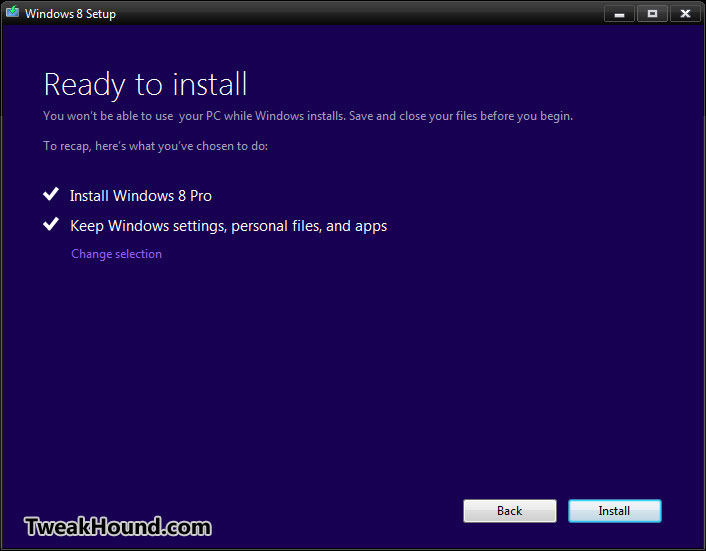706x551 pixels.
Task: Click the 'You won't be able to use your PC' notice
Action: point(308,116)
